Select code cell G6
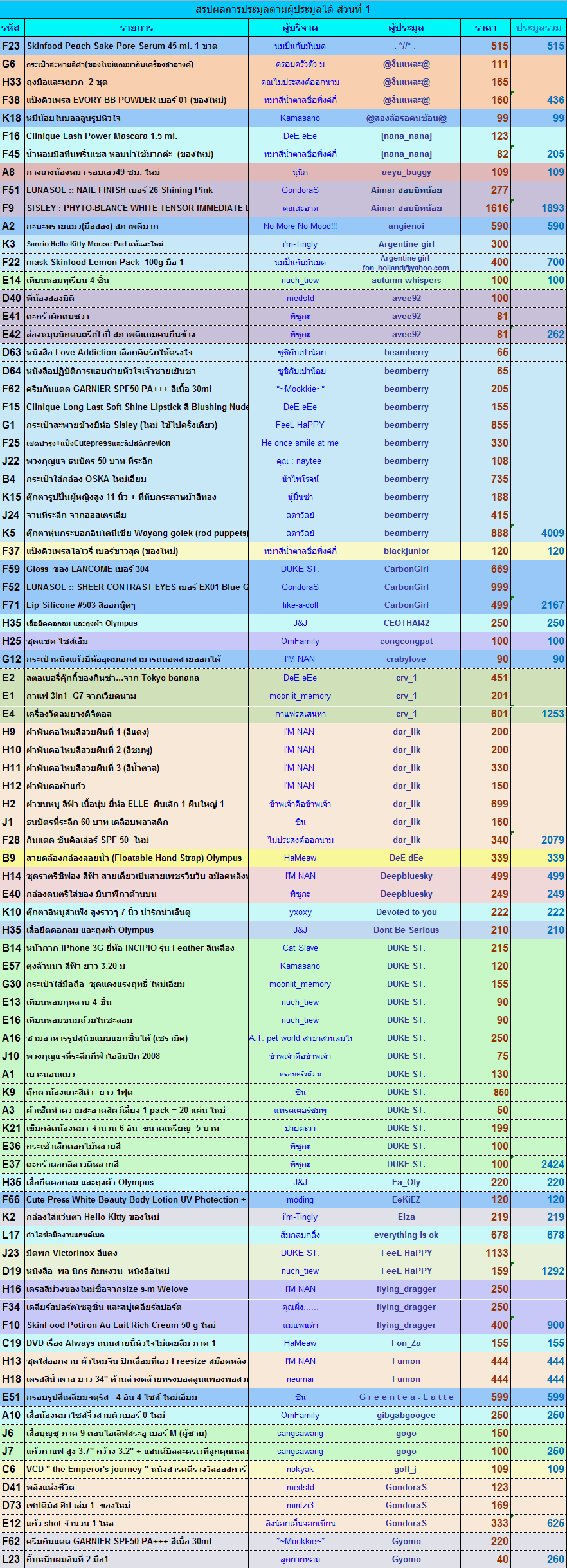The image size is (567, 1568). [12, 64]
